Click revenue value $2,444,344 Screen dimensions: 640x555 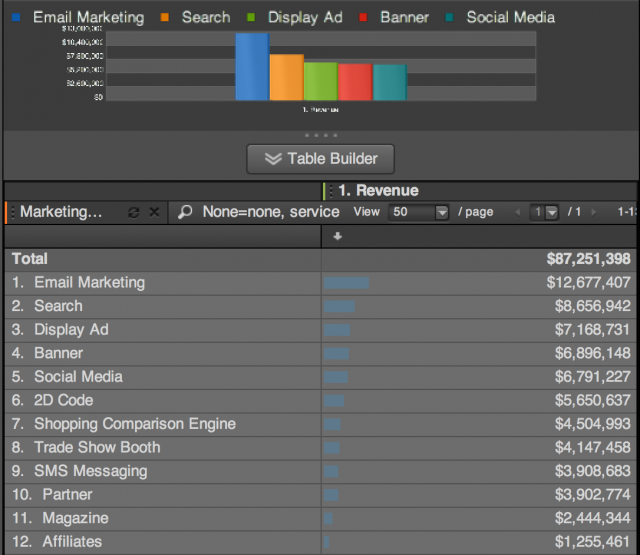(593, 518)
